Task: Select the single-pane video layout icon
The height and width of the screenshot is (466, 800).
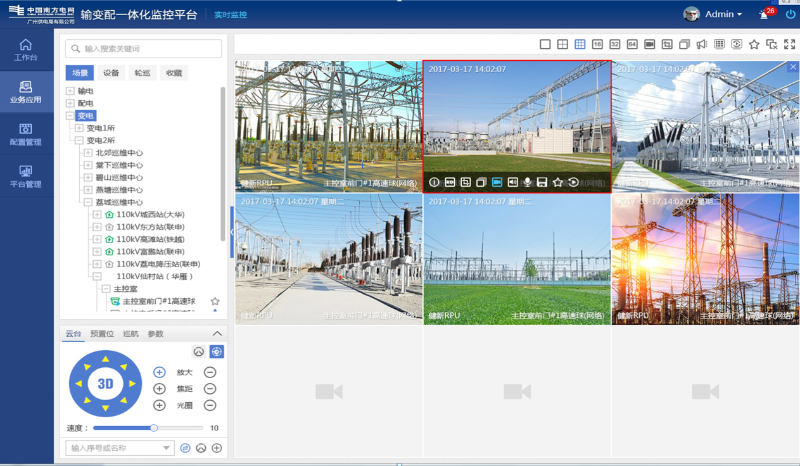Action: pos(546,44)
